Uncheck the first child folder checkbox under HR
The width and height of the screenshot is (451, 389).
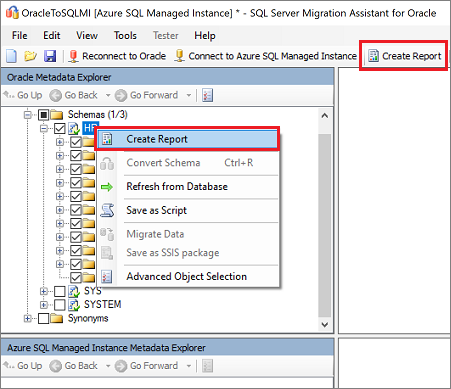76,142
